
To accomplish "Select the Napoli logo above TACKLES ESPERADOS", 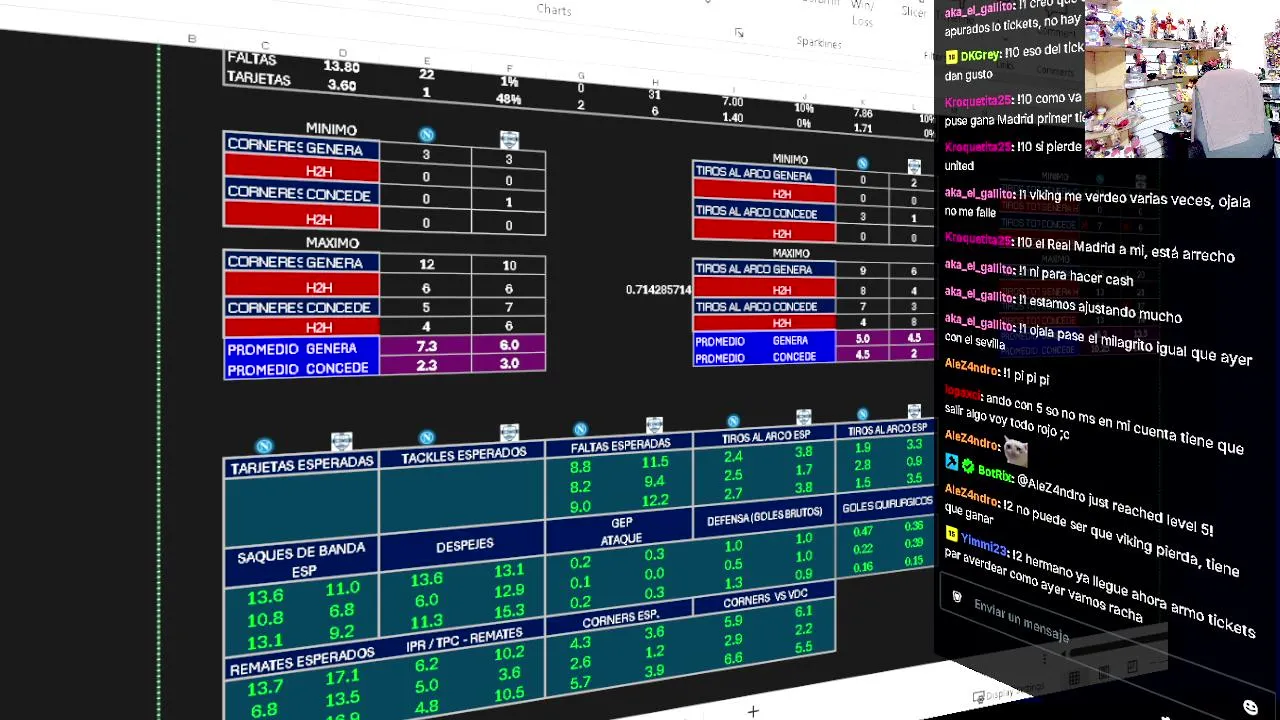I will pyautogui.click(x=427, y=437).
